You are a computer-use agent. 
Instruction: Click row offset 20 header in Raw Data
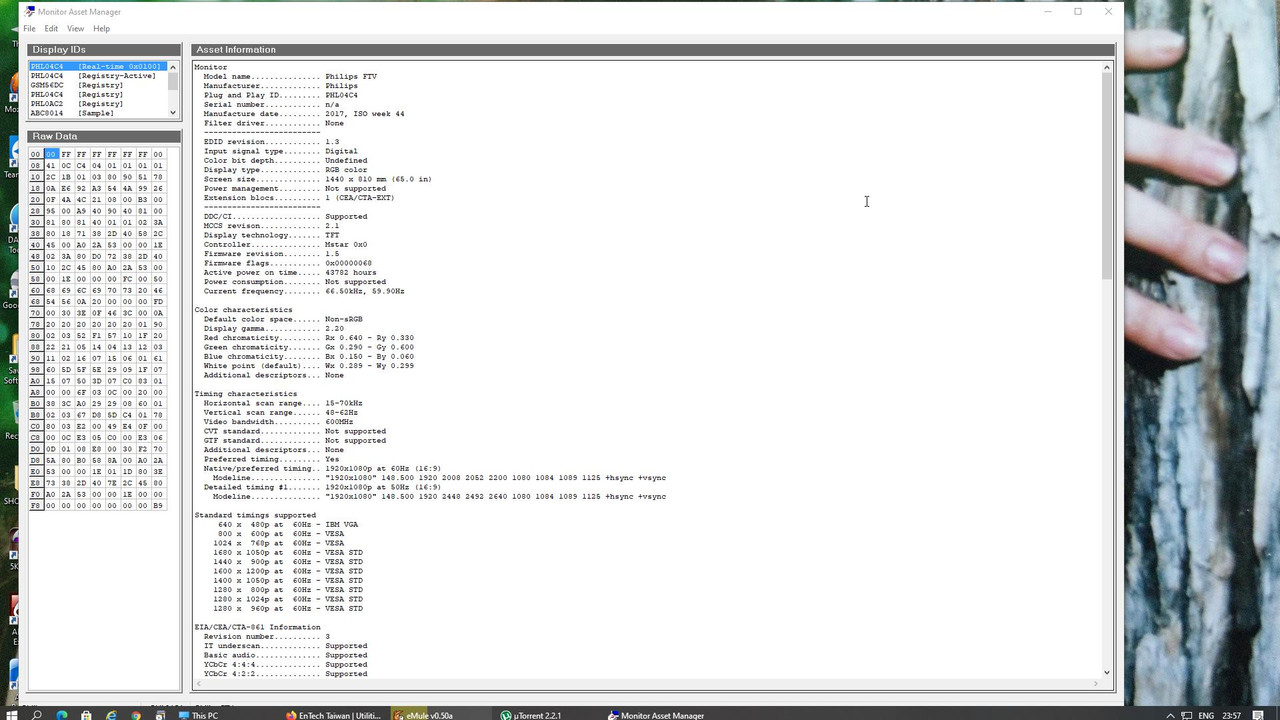(36, 200)
